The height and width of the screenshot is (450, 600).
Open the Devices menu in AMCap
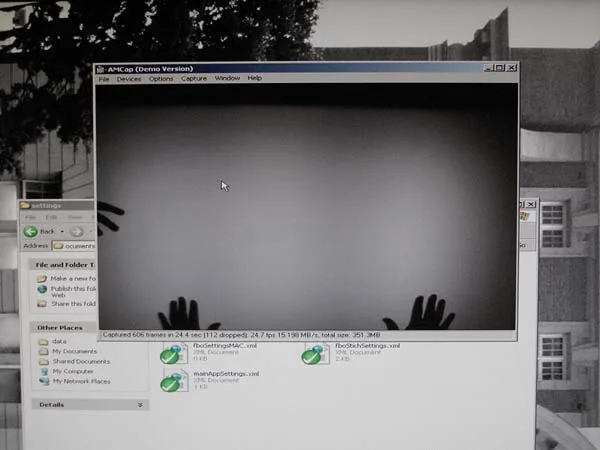tap(129, 78)
